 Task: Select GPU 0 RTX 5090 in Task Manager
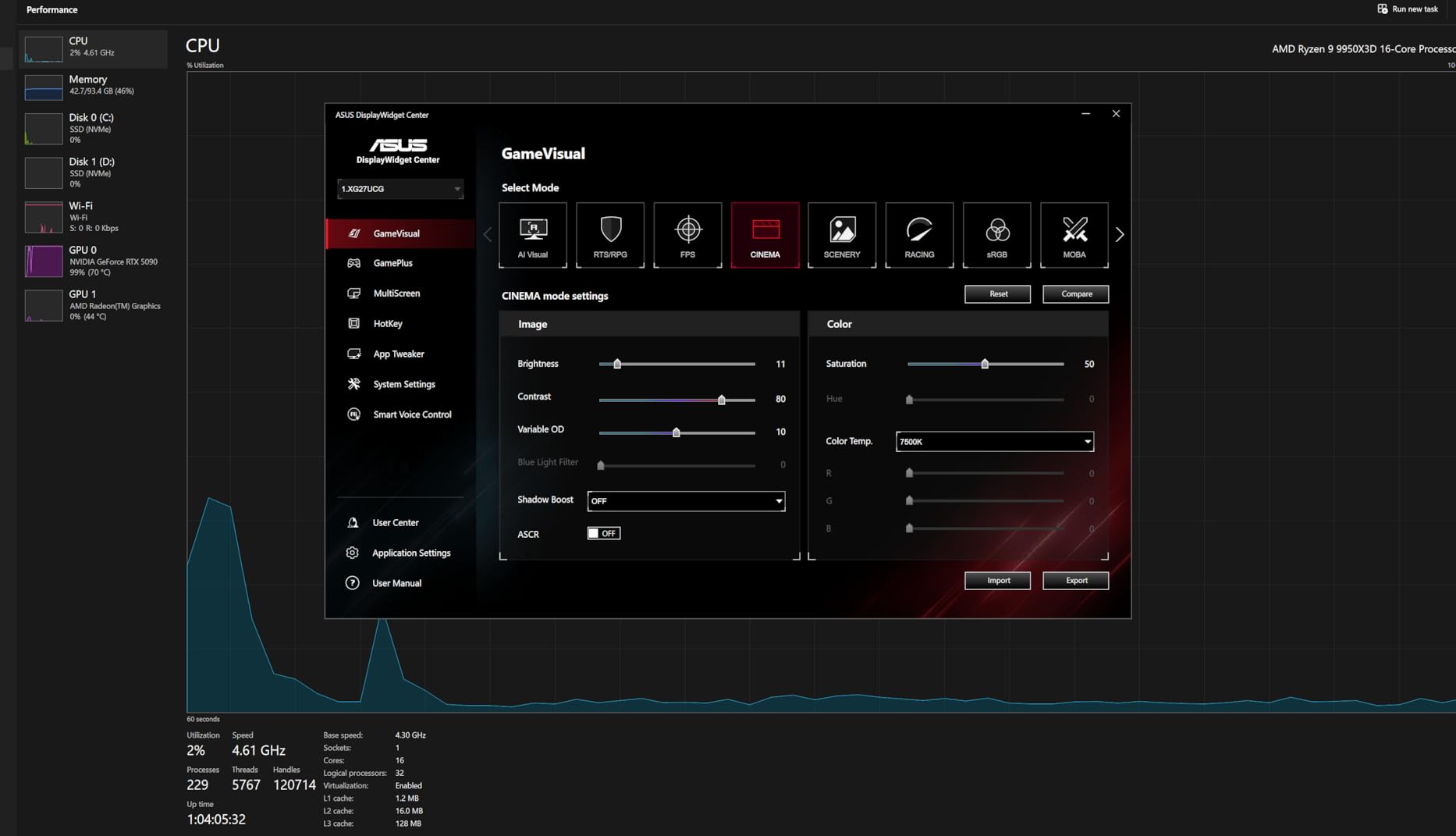coord(94,261)
